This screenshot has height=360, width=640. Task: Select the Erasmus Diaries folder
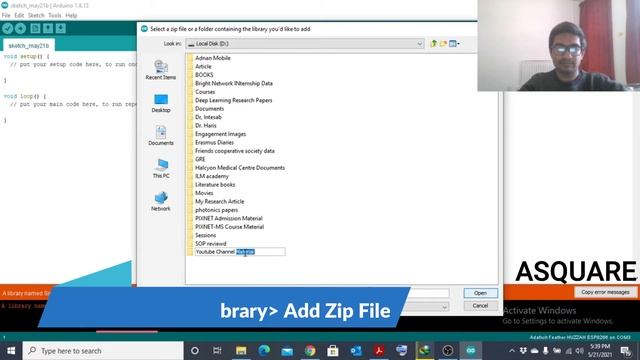(x=214, y=142)
